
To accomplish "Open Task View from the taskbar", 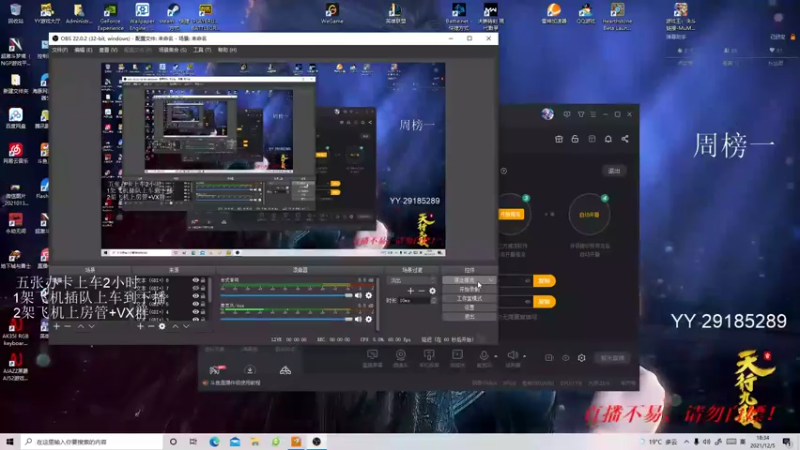I will (x=193, y=442).
